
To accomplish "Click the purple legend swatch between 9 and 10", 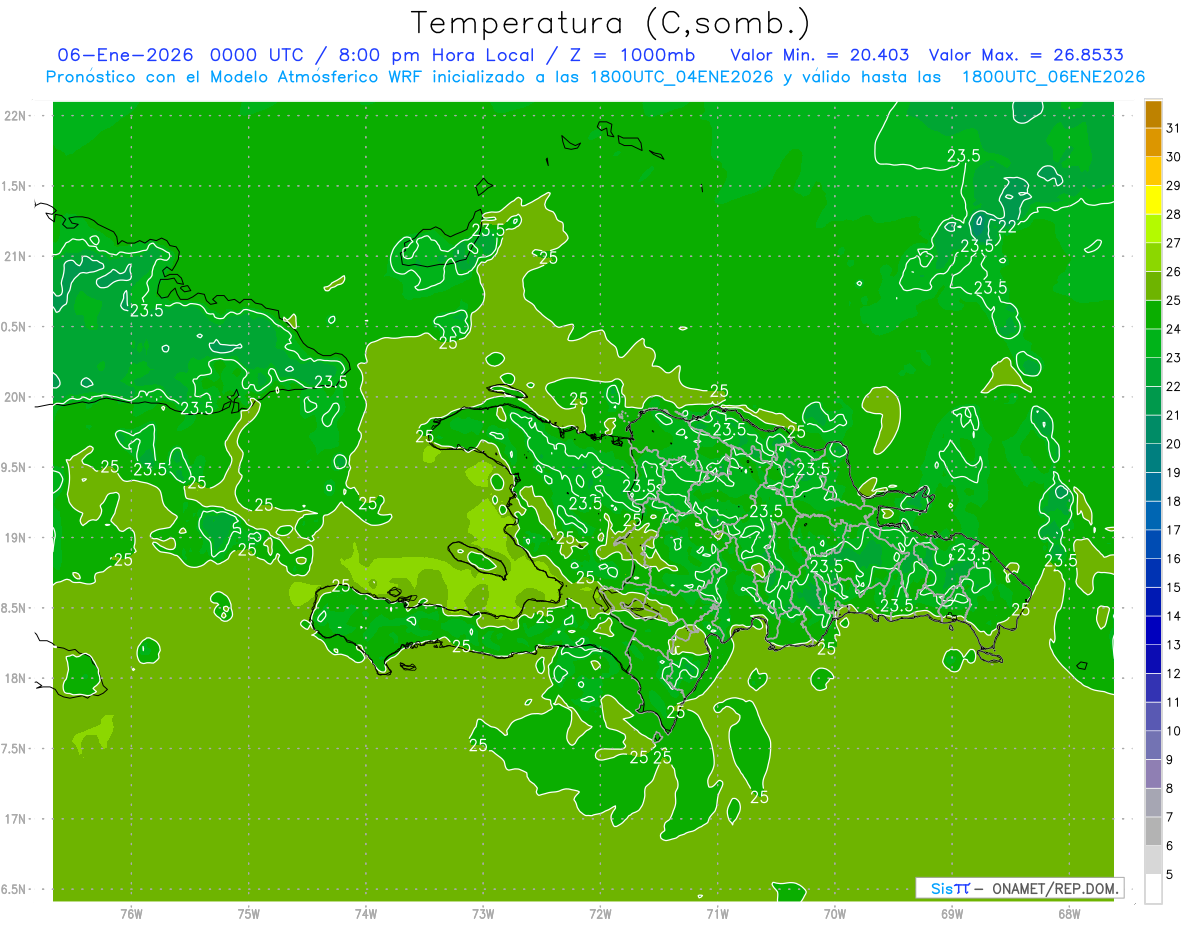I will (1153, 745).
